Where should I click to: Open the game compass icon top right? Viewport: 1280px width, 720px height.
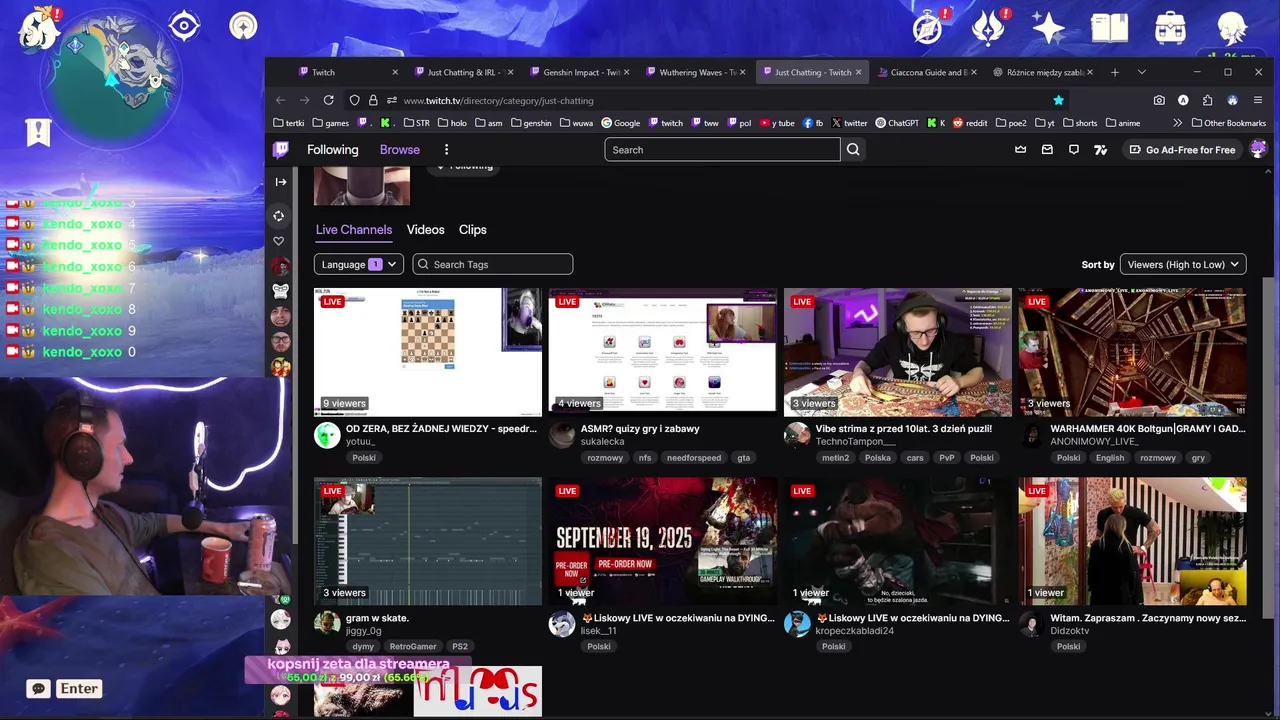coord(928,27)
